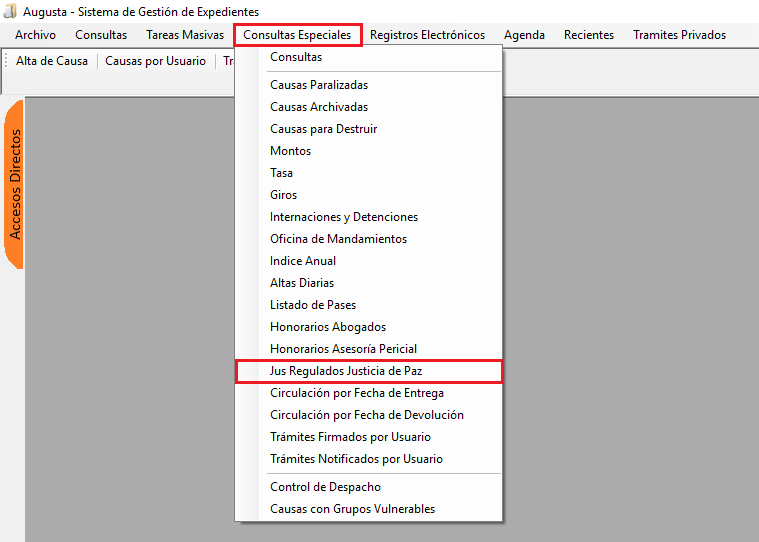Click Causas por Usuario toolbar button
The height and width of the screenshot is (542, 759).
[155, 61]
